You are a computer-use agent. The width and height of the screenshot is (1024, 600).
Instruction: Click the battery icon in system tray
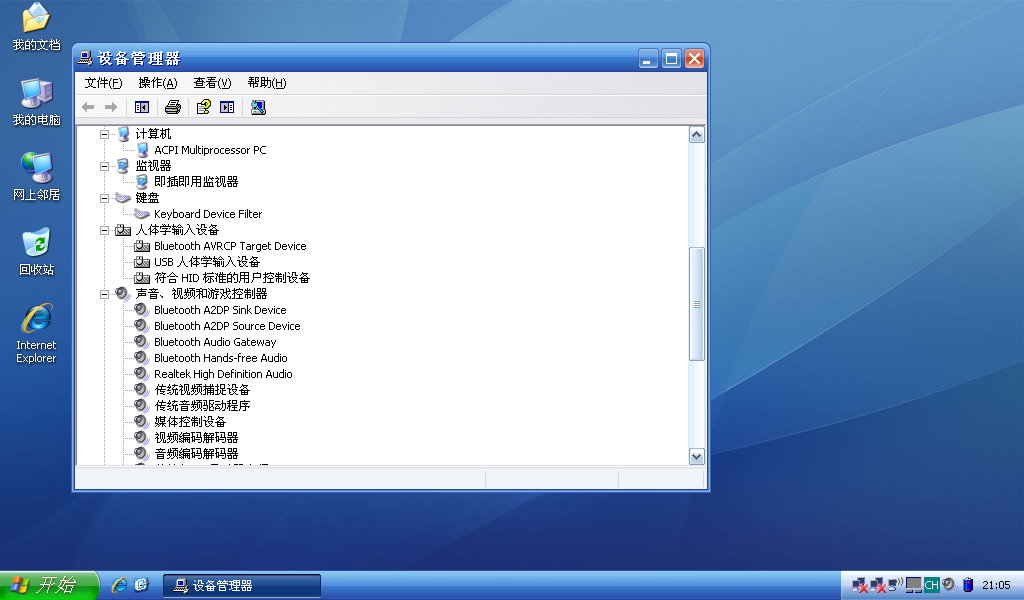coord(967,585)
